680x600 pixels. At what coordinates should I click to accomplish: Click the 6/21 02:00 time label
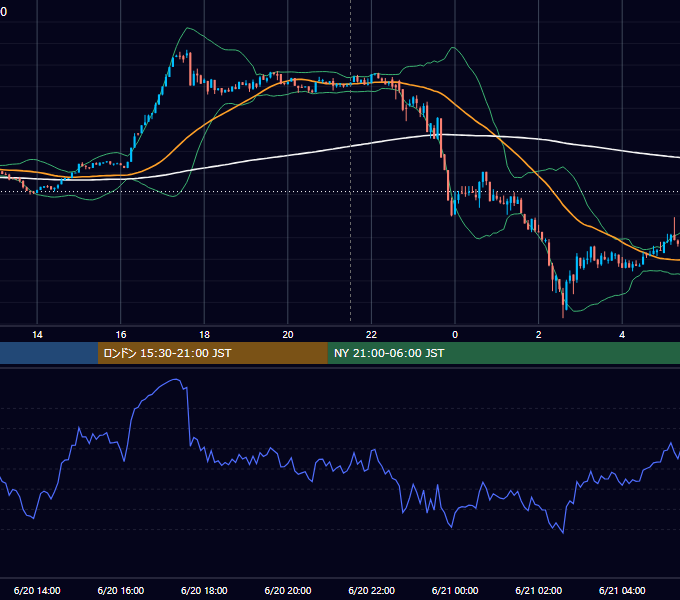pos(538,590)
